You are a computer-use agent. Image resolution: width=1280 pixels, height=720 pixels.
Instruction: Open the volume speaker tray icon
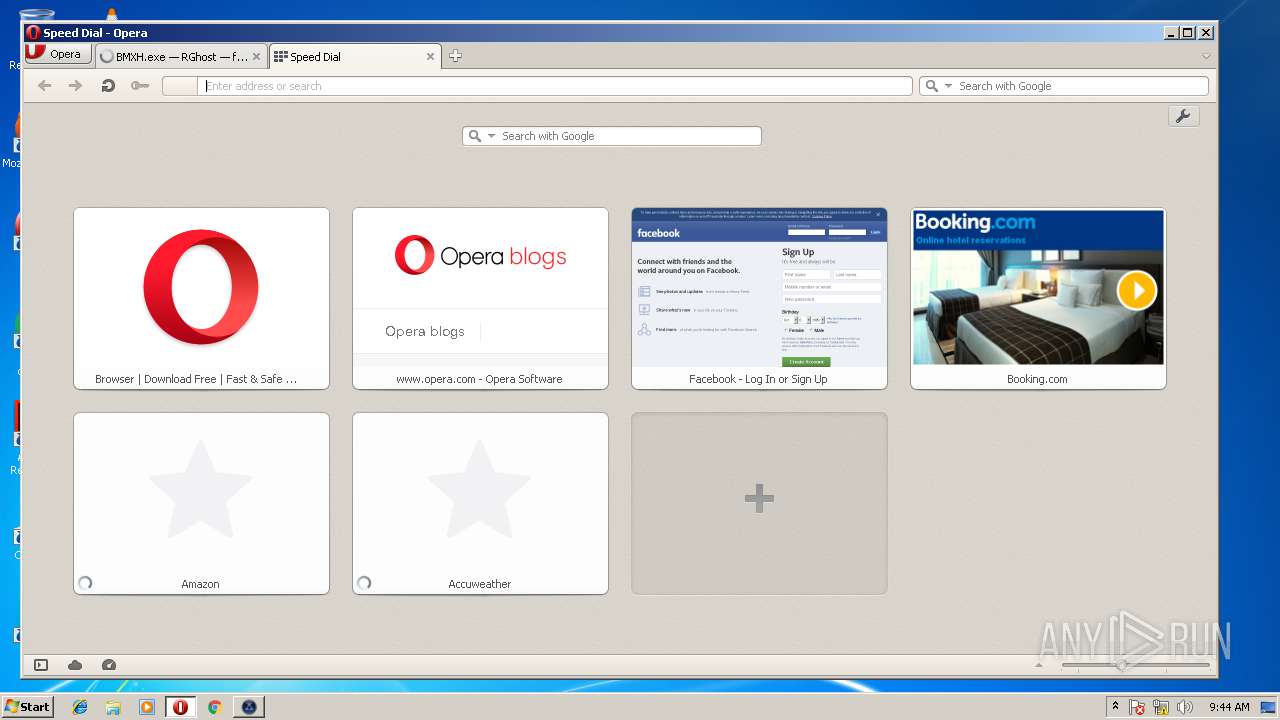click(1185, 707)
